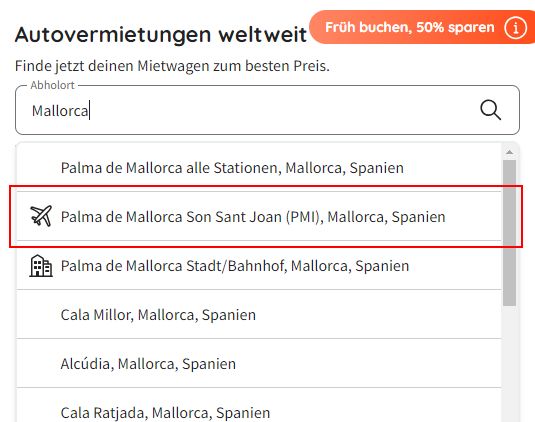The width and height of the screenshot is (535, 422).
Task: Click the building icon for Stadt/Bahnhof entry
Action: [41, 265]
